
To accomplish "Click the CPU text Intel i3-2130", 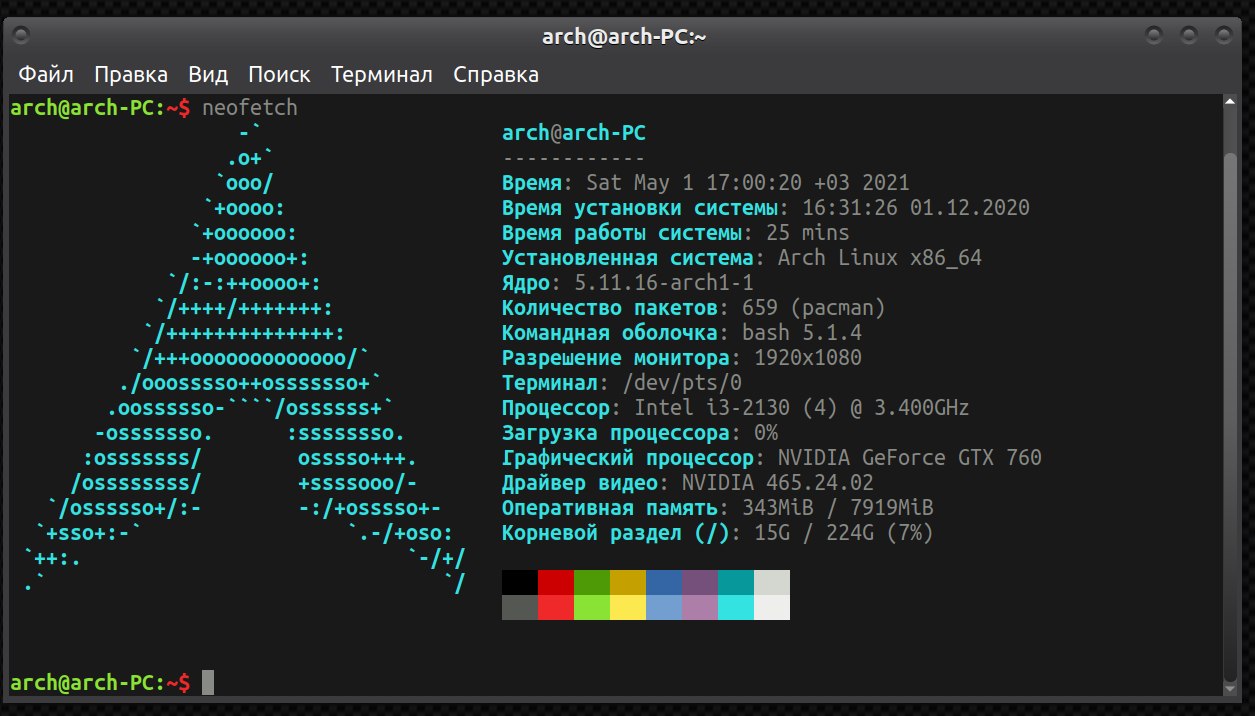I will [712, 408].
